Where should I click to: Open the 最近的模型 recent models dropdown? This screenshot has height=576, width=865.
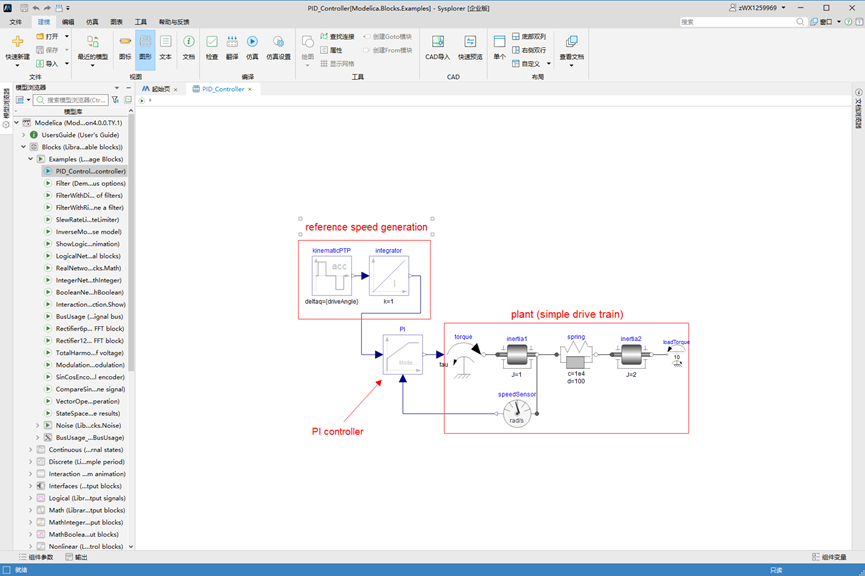(x=93, y=50)
